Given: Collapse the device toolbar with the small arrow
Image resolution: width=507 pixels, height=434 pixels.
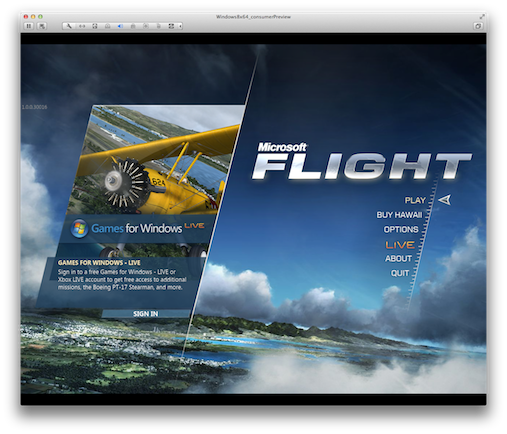Looking at the screenshot, I should [x=181, y=26].
